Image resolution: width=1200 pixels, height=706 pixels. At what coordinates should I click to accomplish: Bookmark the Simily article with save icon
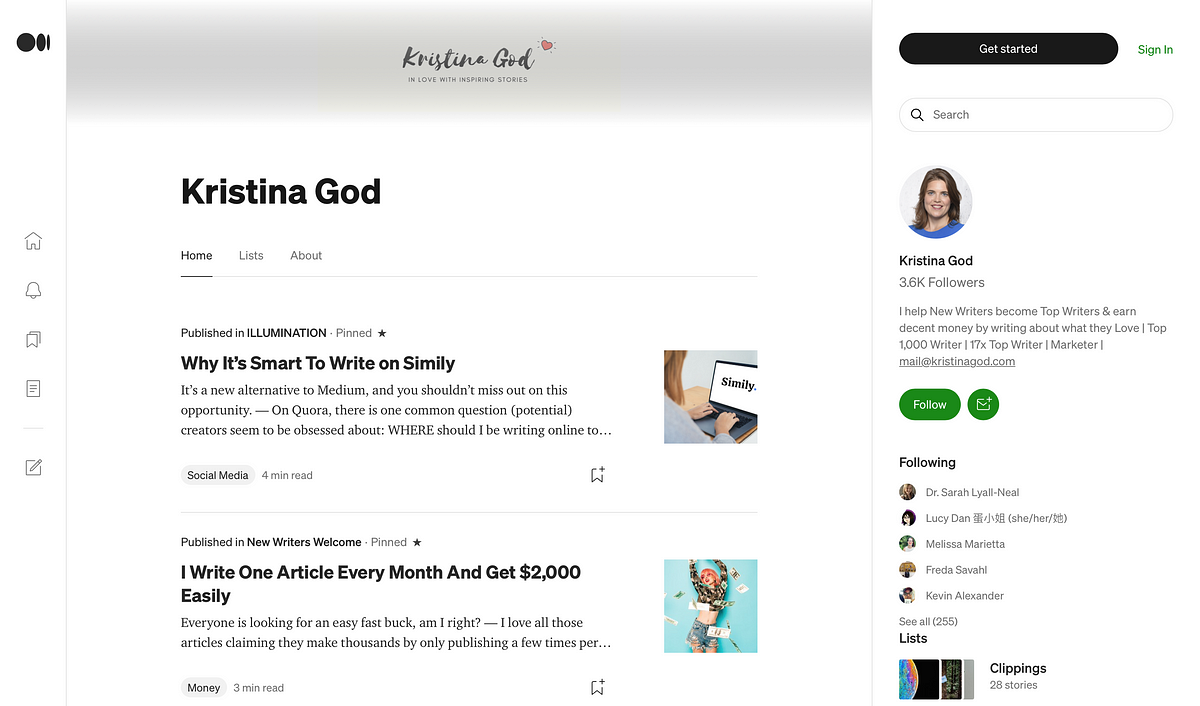[x=597, y=475]
